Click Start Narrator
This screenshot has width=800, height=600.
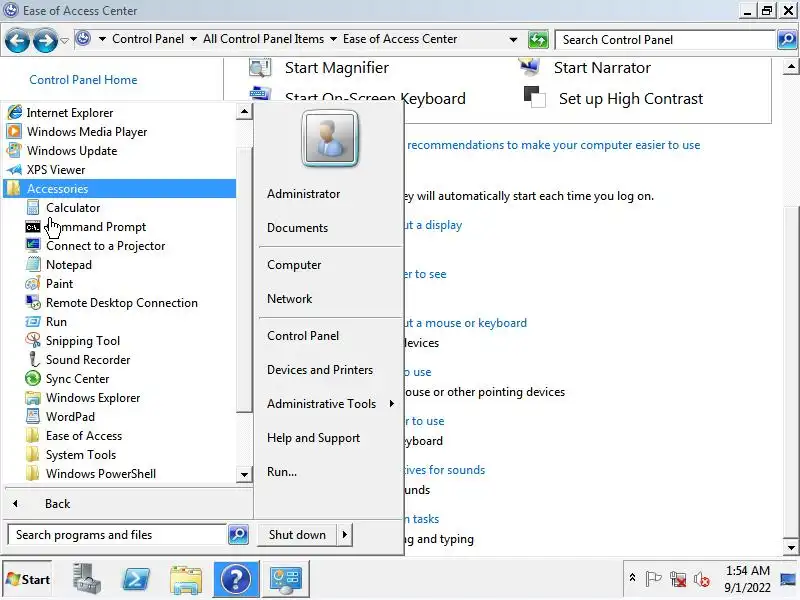(x=602, y=68)
